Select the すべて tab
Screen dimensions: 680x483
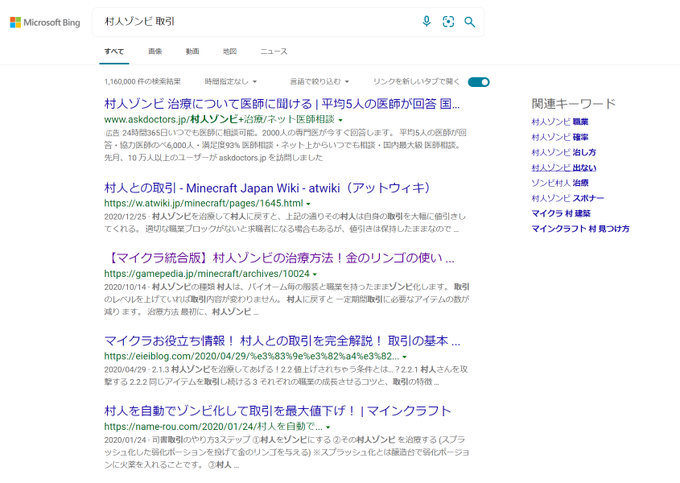114,51
